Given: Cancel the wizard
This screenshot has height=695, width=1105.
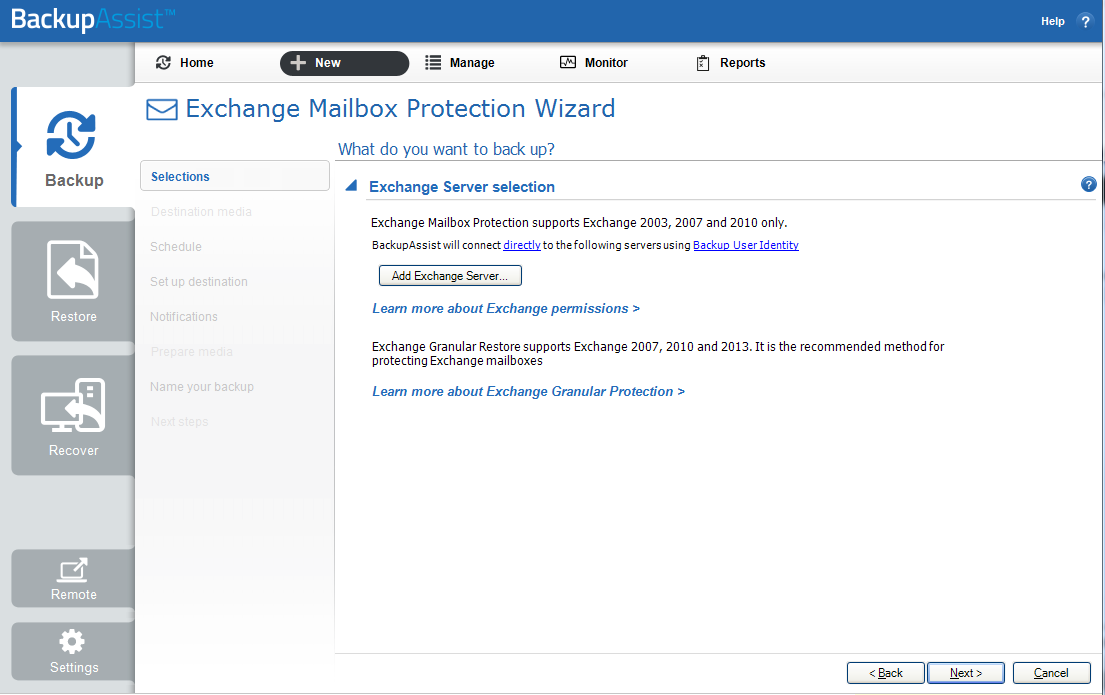Looking at the screenshot, I should 1051,673.
